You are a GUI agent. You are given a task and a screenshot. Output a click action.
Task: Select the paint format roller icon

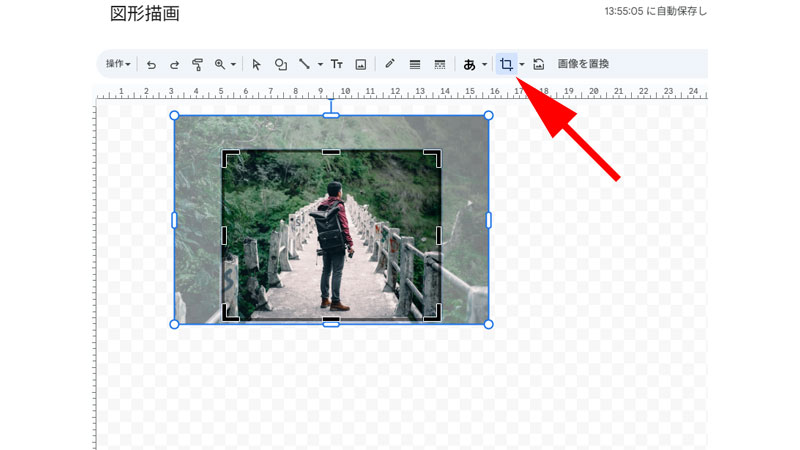pos(197,64)
